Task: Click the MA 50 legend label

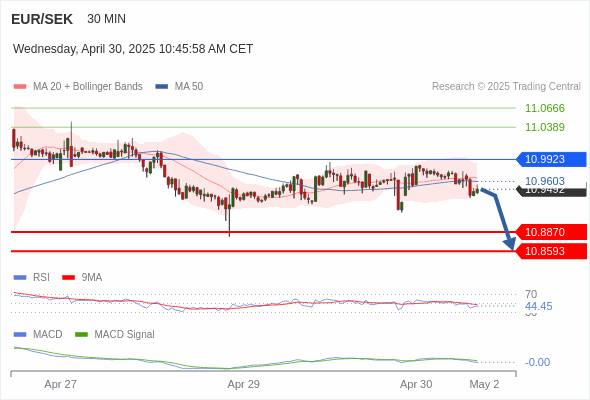Action: 189,87
